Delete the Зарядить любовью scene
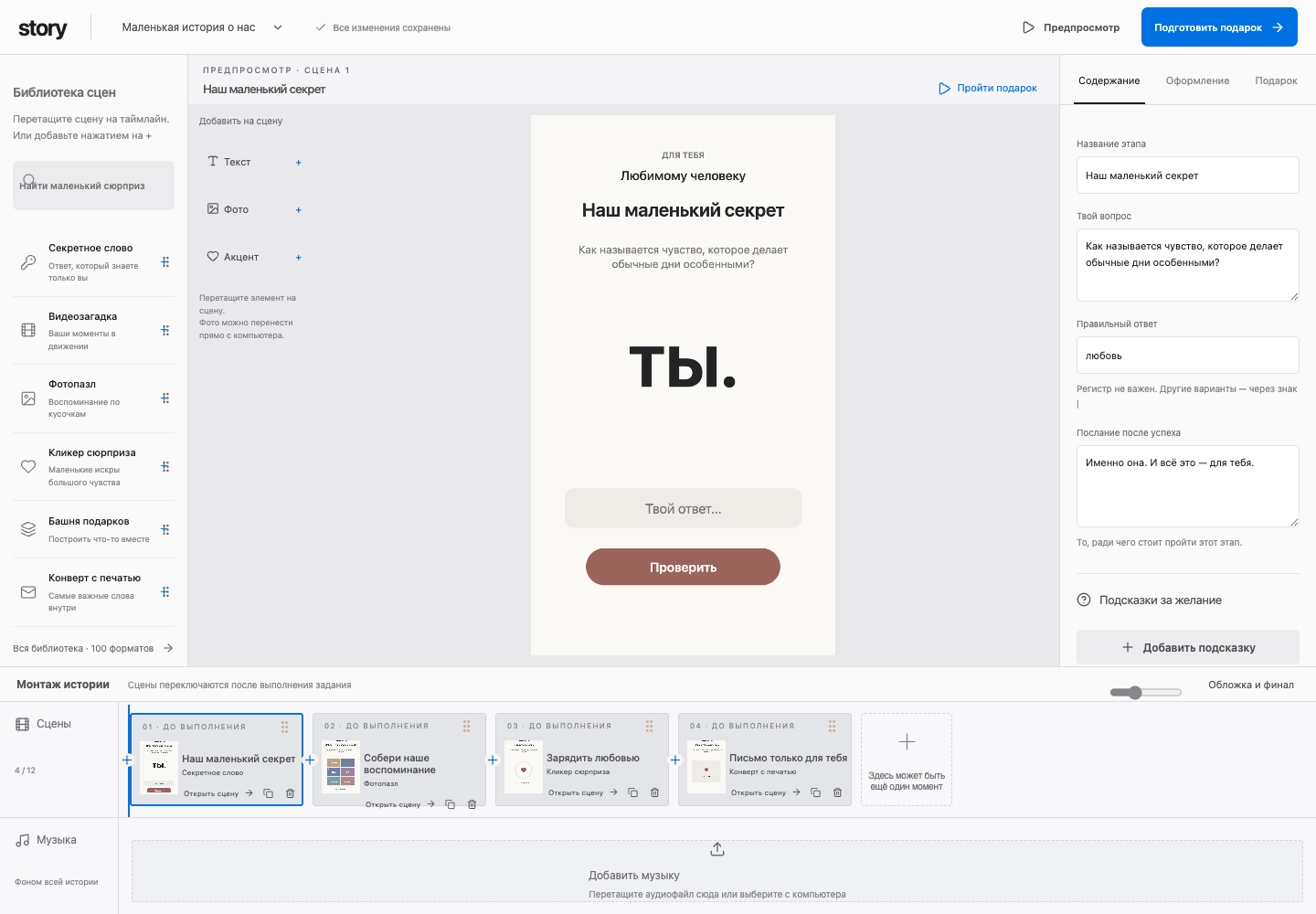Viewport: 1316px width, 914px height. (655, 792)
